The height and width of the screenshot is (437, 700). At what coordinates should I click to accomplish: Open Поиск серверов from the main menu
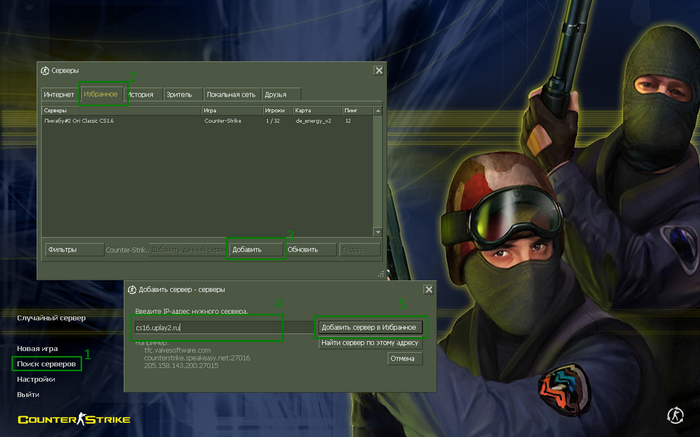(x=46, y=364)
